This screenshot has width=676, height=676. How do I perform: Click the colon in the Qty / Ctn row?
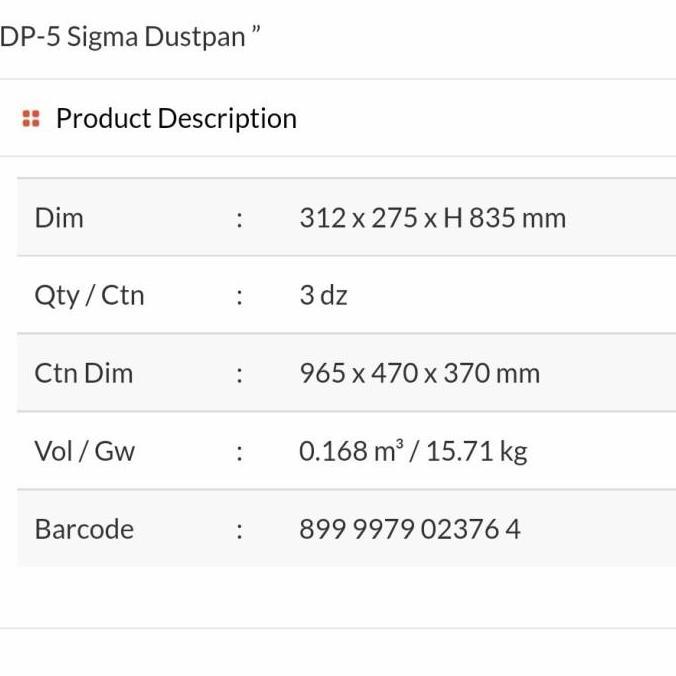[x=239, y=297]
